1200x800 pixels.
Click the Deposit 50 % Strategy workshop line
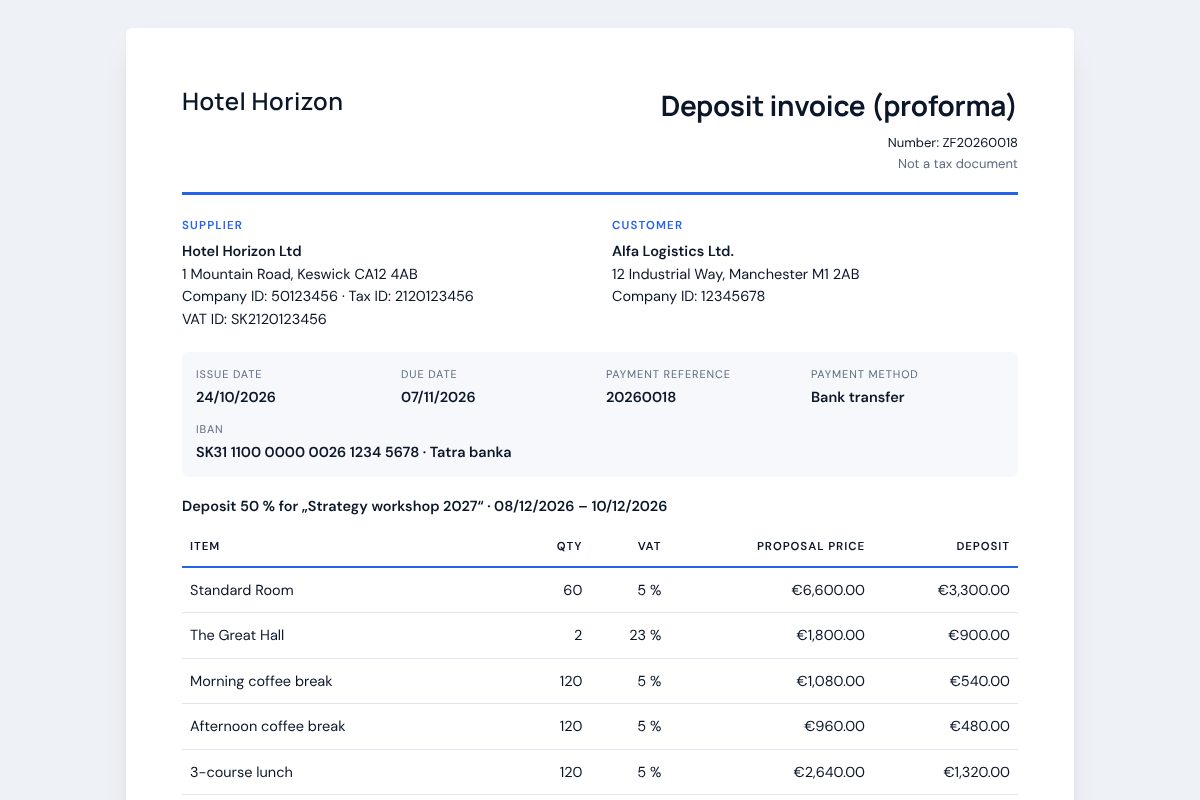click(425, 506)
